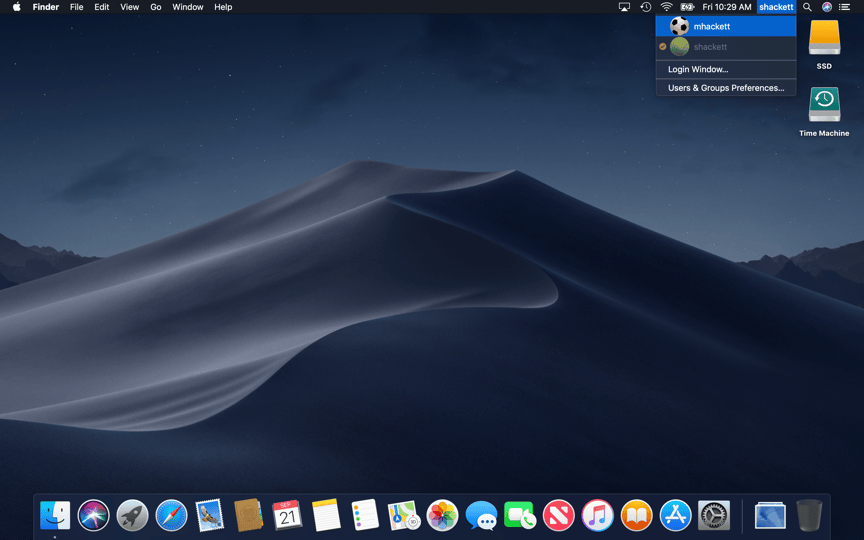
Task: Open Contacts book icon in Dock
Action: coord(249,515)
